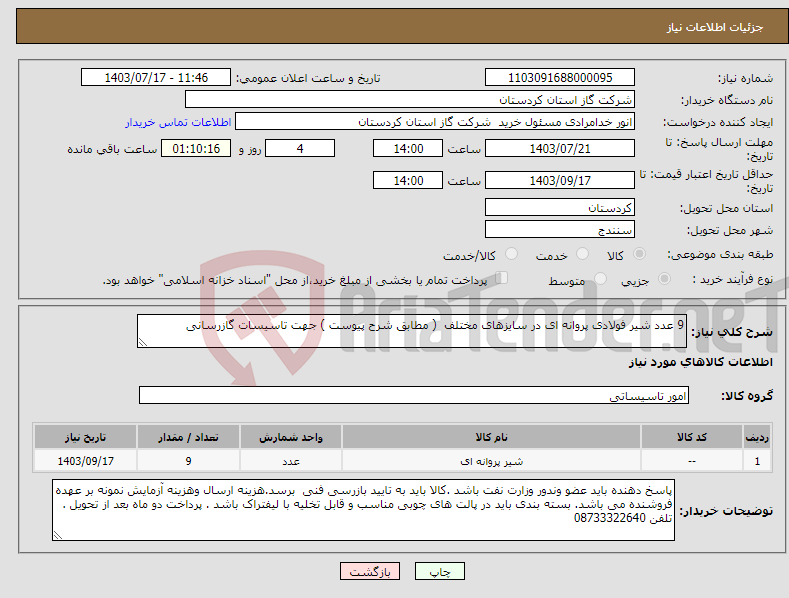Click the تعداد / مقدار column header
The image size is (789, 598).
click(x=188, y=437)
